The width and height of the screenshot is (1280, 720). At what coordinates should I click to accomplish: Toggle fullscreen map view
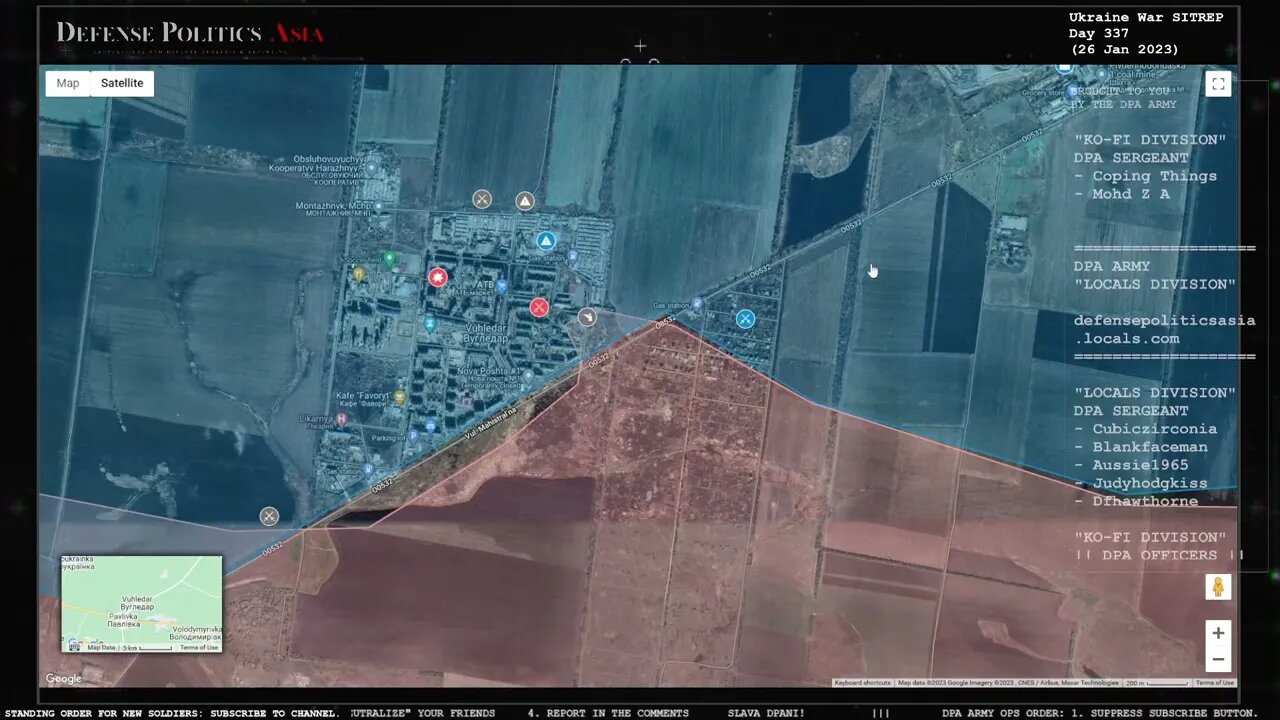pos(1218,85)
